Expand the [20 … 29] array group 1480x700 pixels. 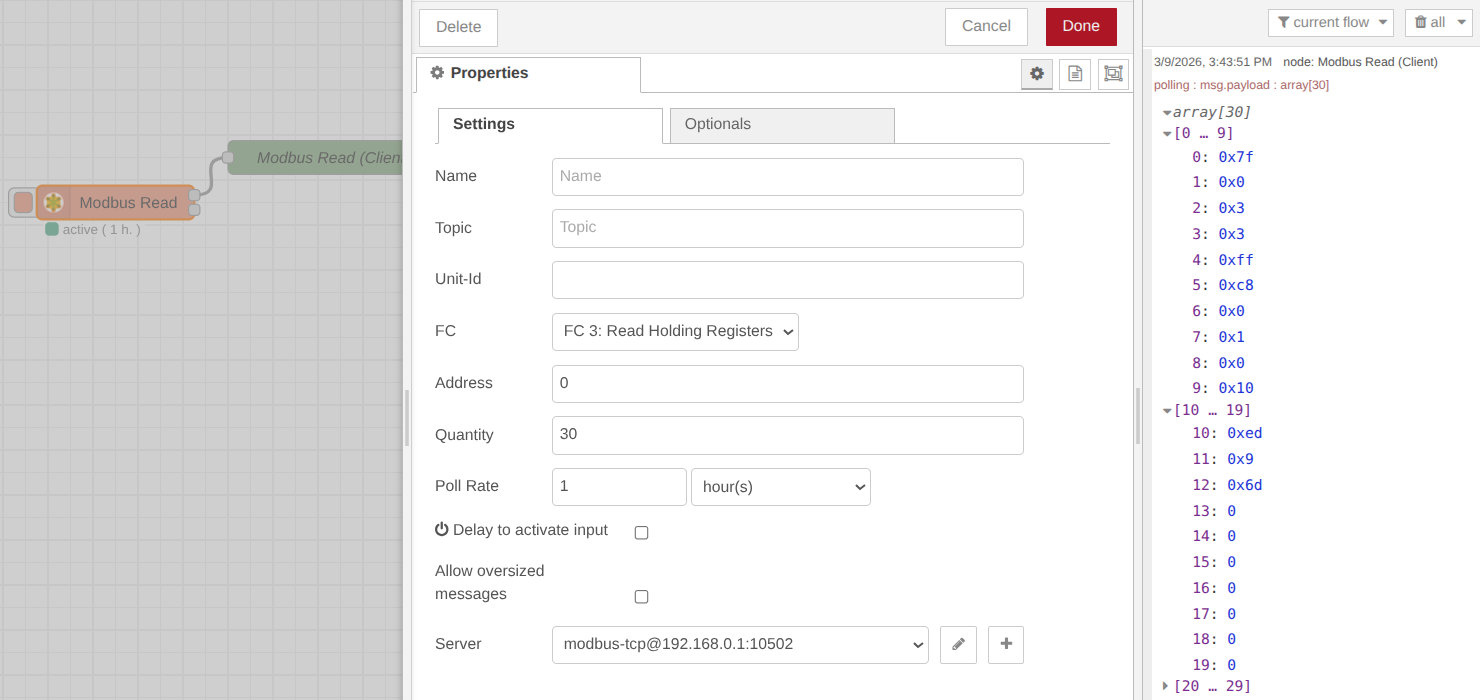coord(1166,686)
